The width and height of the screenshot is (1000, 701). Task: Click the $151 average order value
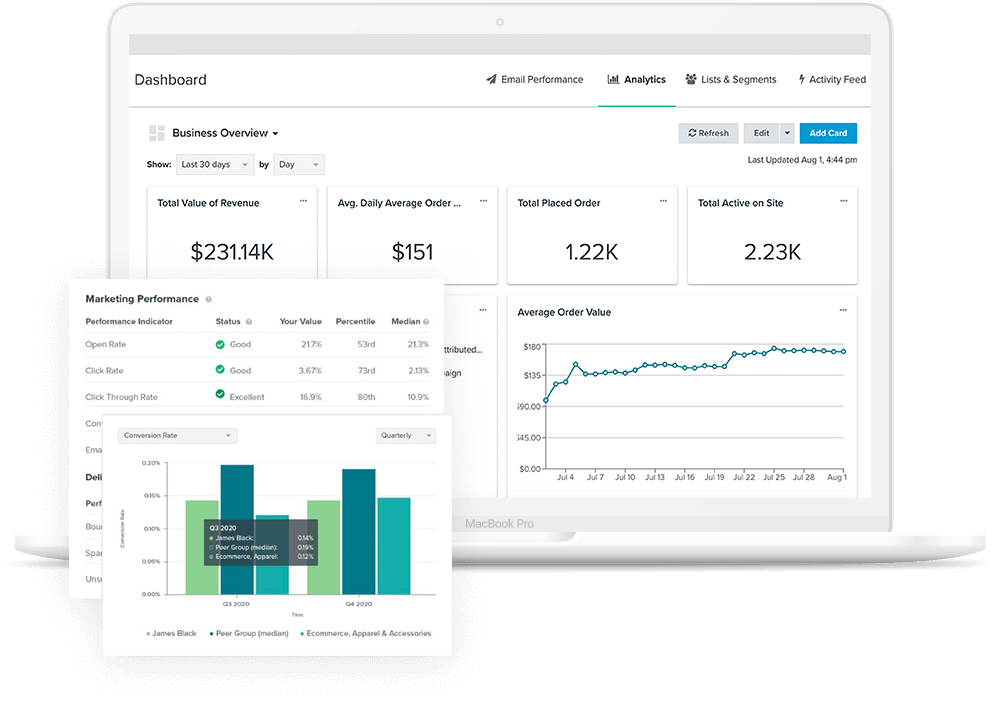(x=412, y=252)
